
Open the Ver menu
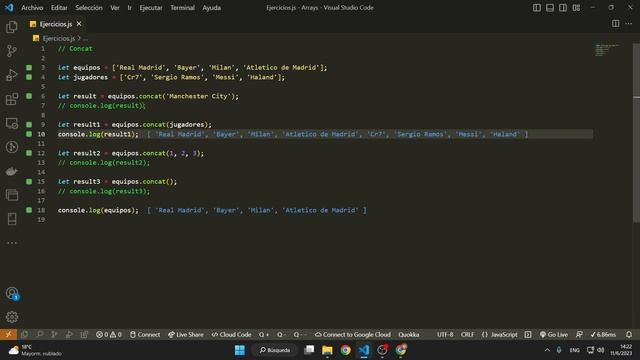point(115,8)
